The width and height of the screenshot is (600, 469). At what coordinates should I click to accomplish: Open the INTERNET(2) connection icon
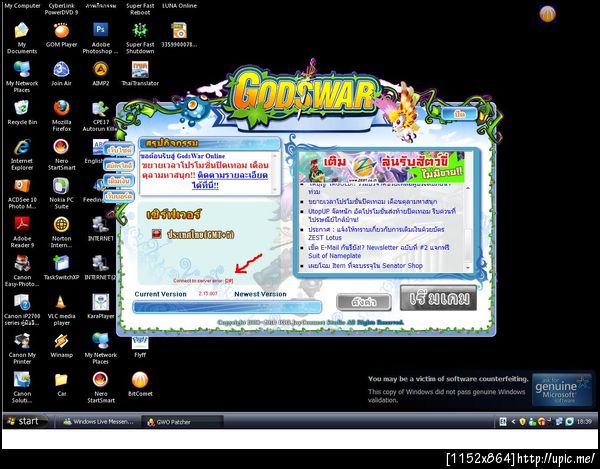pyautogui.click(x=100, y=268)
